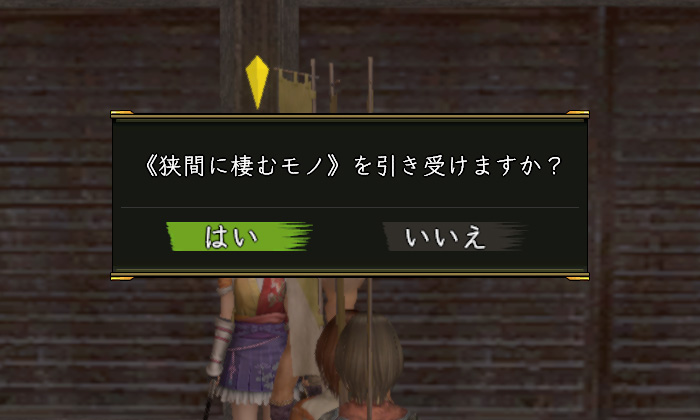The width and height of the screenshot is (700, 420).
Task: Click the bottom-right gold corner ornament
Action: pyautogui.click(x=578, y=278)
